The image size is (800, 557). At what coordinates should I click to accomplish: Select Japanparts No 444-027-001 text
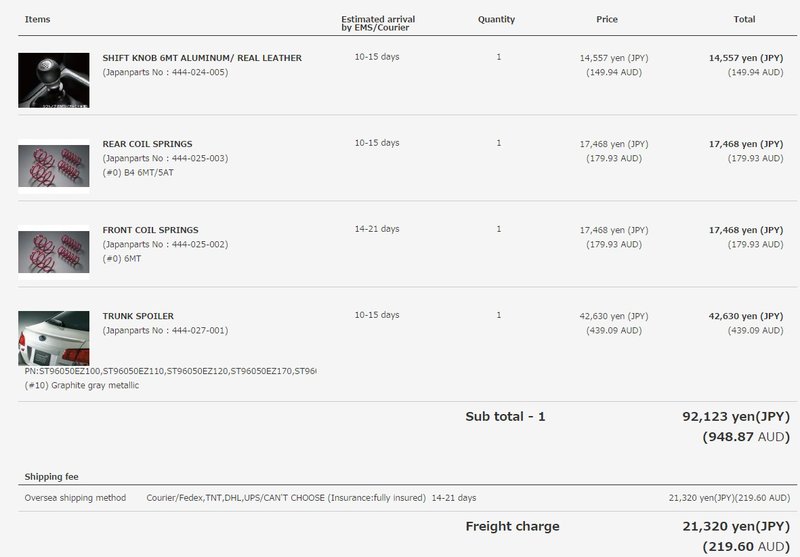165,331
